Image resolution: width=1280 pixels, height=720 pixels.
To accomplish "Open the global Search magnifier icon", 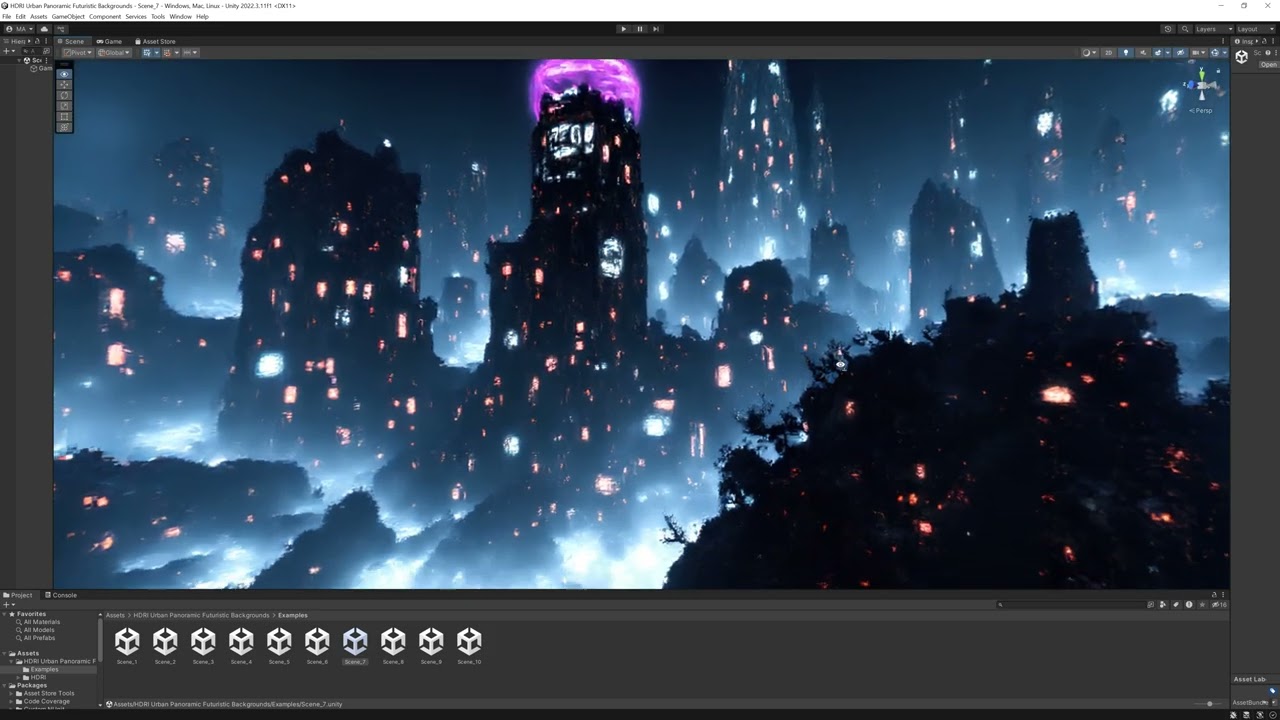I will pyautogui.click(x=1185, y=29).
